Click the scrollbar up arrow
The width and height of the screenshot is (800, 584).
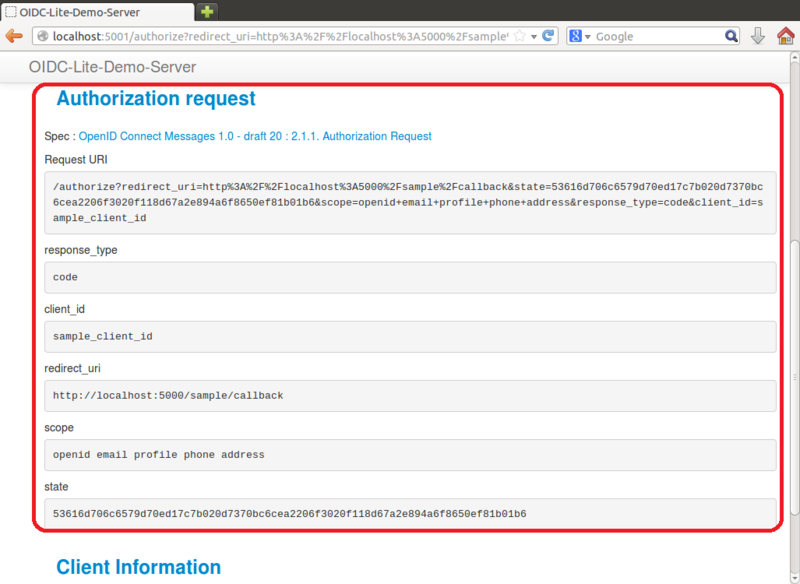pyautogui.click(x=794, y=58)
